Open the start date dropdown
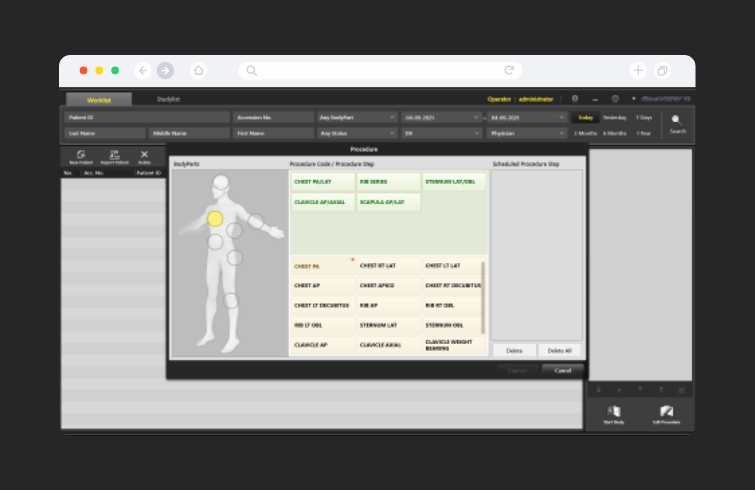The height and width of the screenshot is (490, 755). click(x=442, y=117)
